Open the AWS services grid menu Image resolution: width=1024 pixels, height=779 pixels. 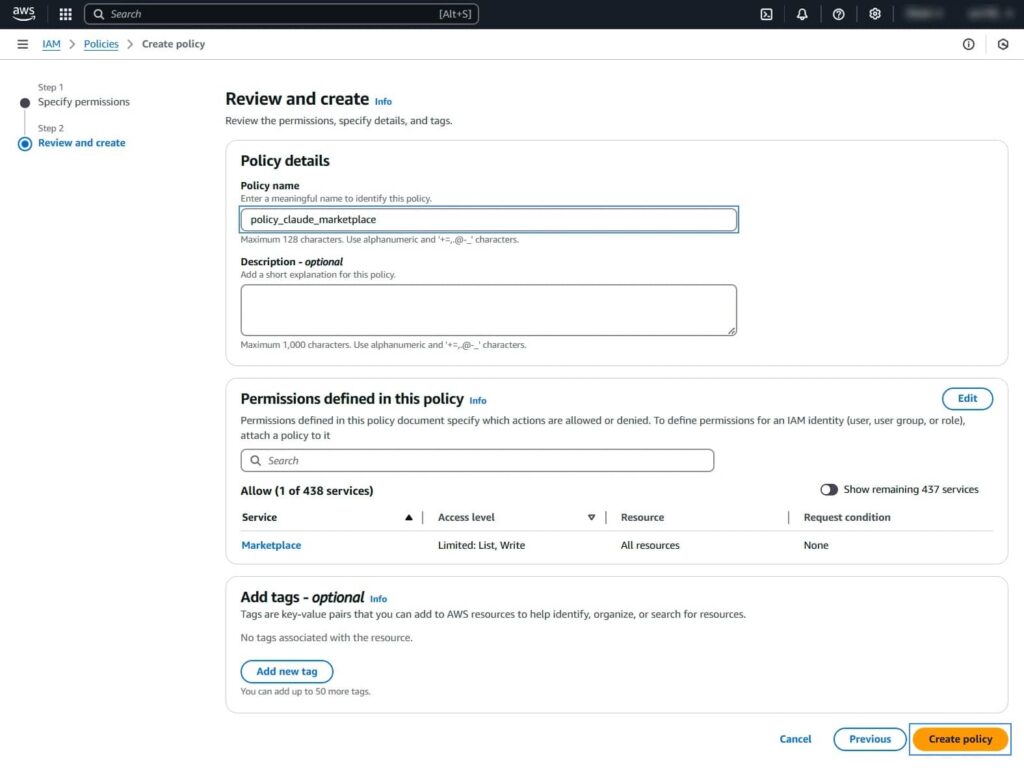point(64,14)
